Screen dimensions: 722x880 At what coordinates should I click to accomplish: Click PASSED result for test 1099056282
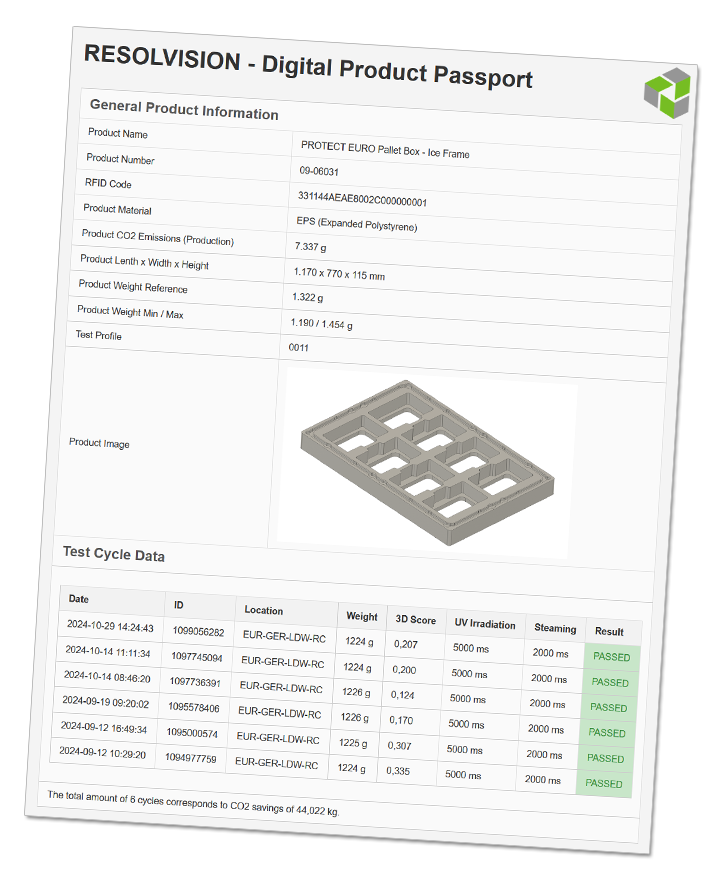point(611,657)
